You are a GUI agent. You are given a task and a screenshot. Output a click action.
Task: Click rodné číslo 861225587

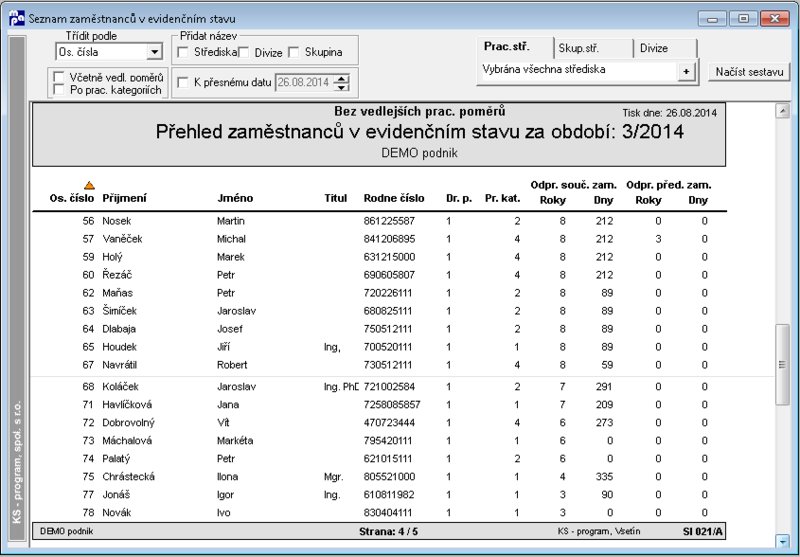(389, 221)
